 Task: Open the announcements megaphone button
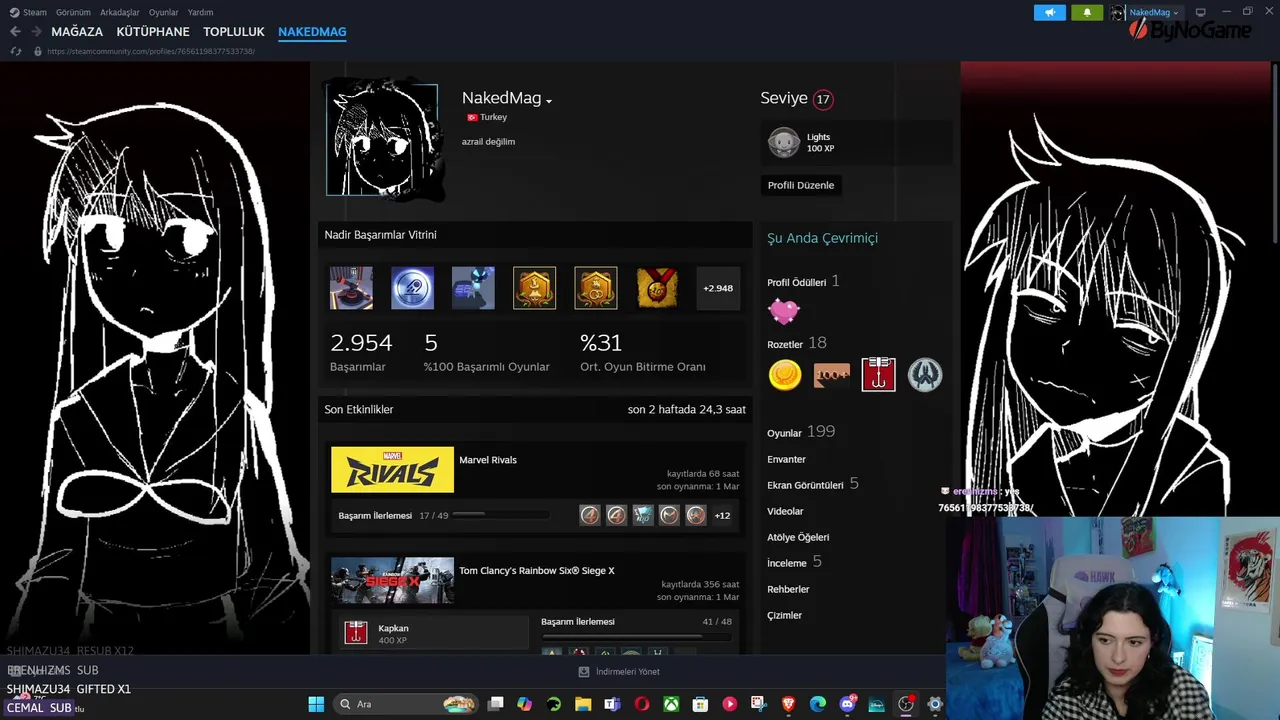[x=1050, y=12]
